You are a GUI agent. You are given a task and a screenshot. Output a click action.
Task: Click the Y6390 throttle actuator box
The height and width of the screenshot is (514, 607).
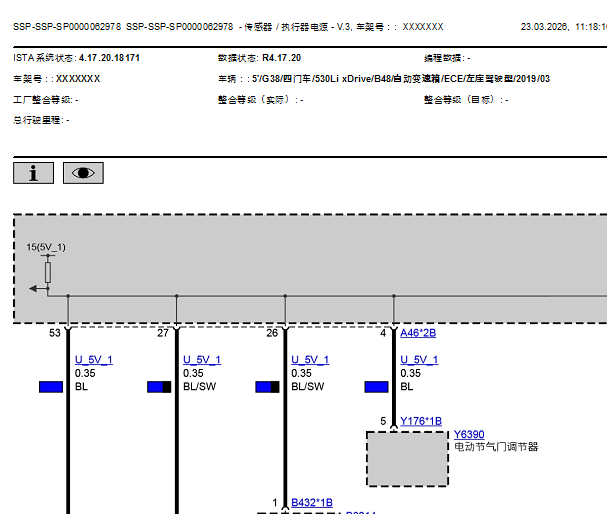pyautogui.click(x=407, y=459)
